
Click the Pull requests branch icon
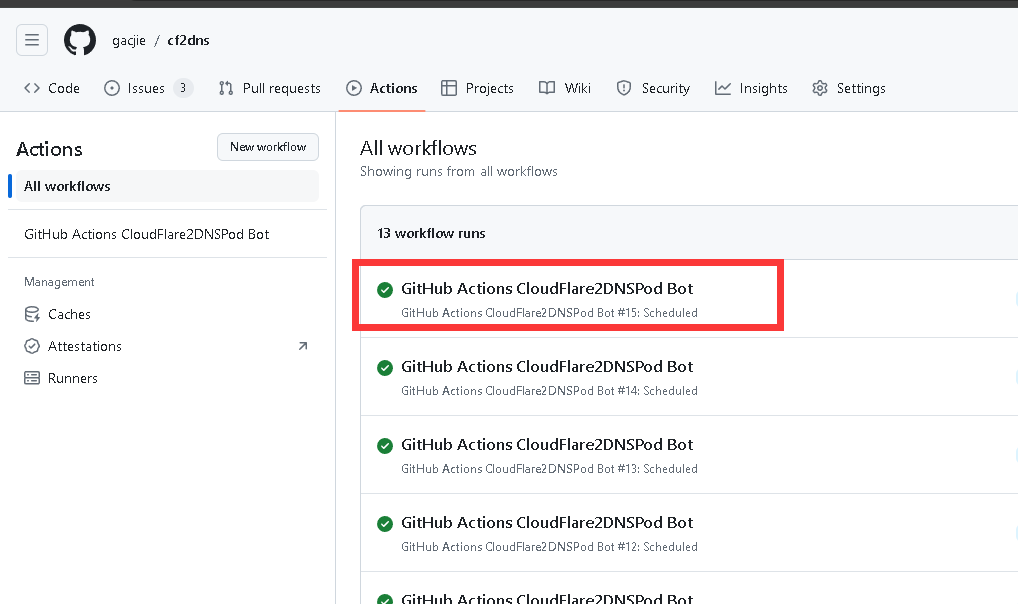point(226,88)
